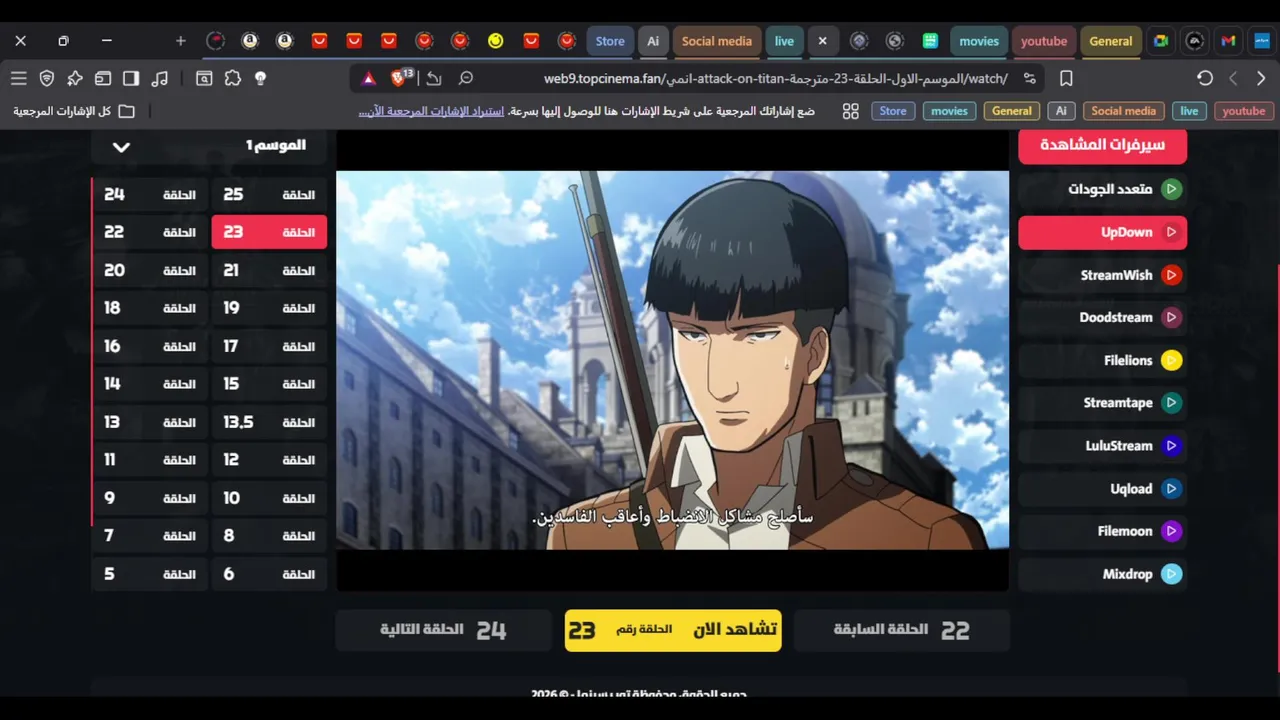The image size is (1280, 720).
Task: Open Brave Rewards triangle icon
Action: [369, 78]
